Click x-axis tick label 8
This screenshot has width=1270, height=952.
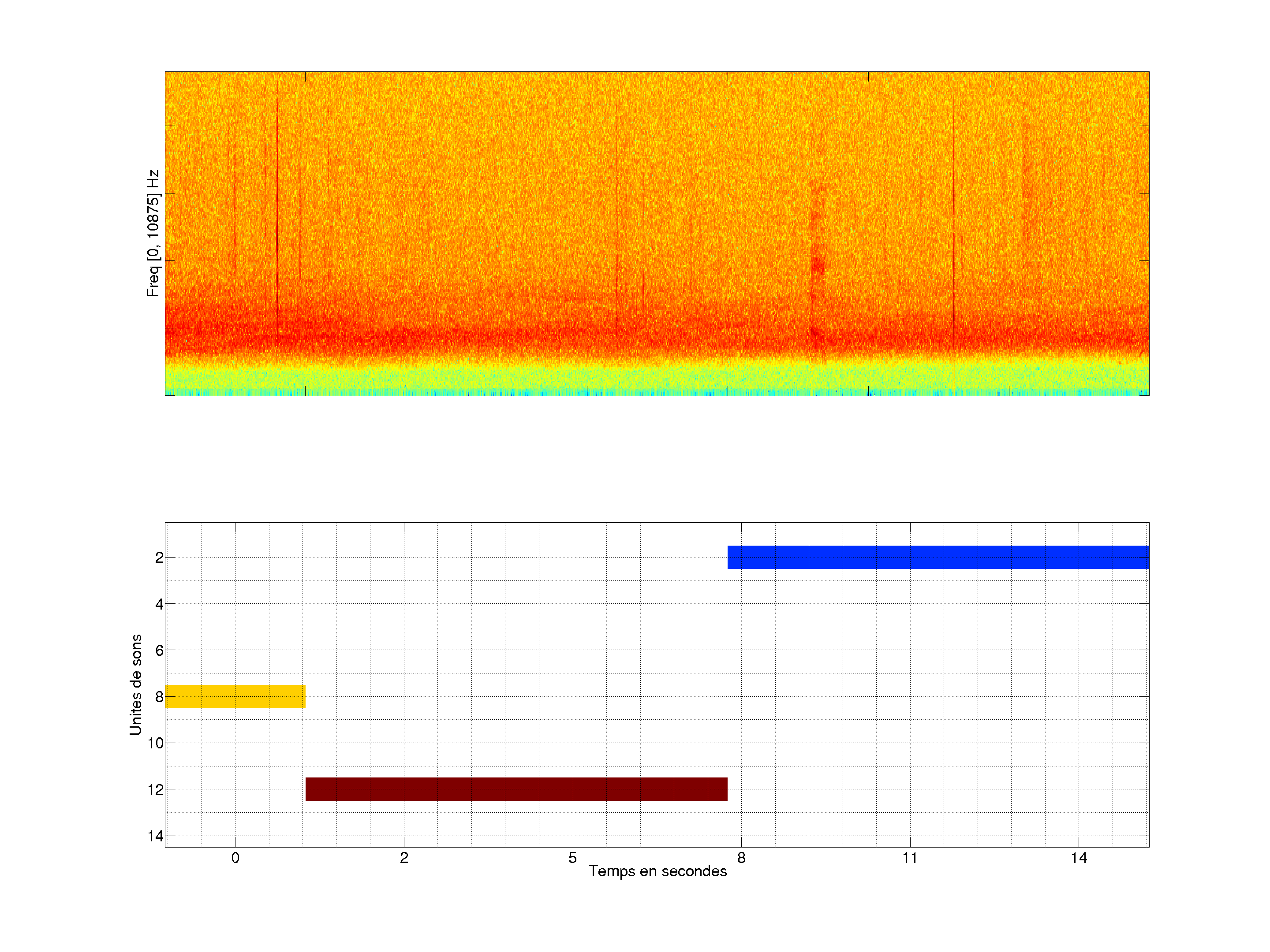(x=741, y=858)
